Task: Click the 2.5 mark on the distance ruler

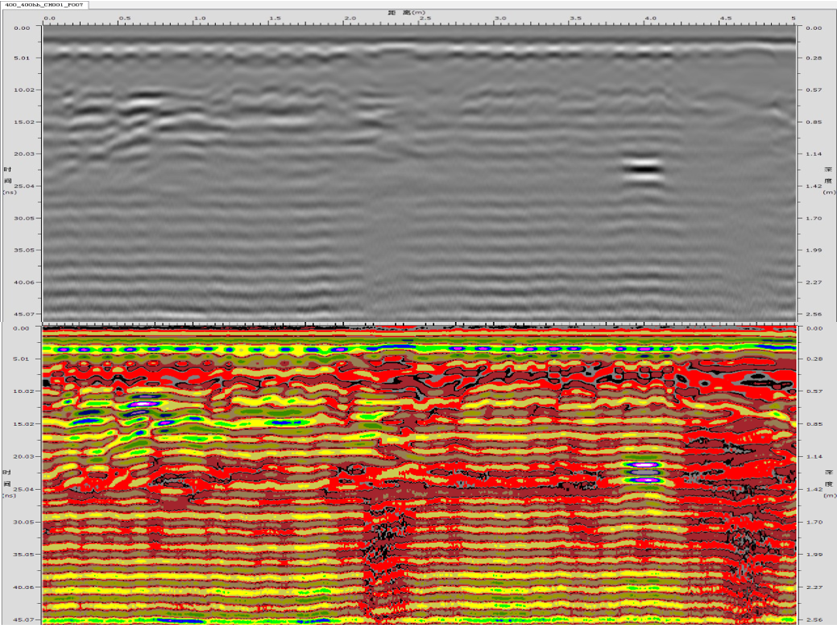Action: pyautogui.click(x=426, y=19)
